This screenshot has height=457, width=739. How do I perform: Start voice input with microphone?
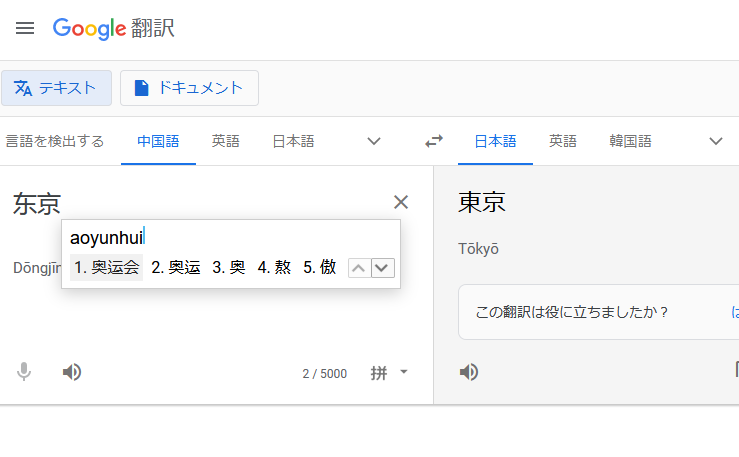24,372
